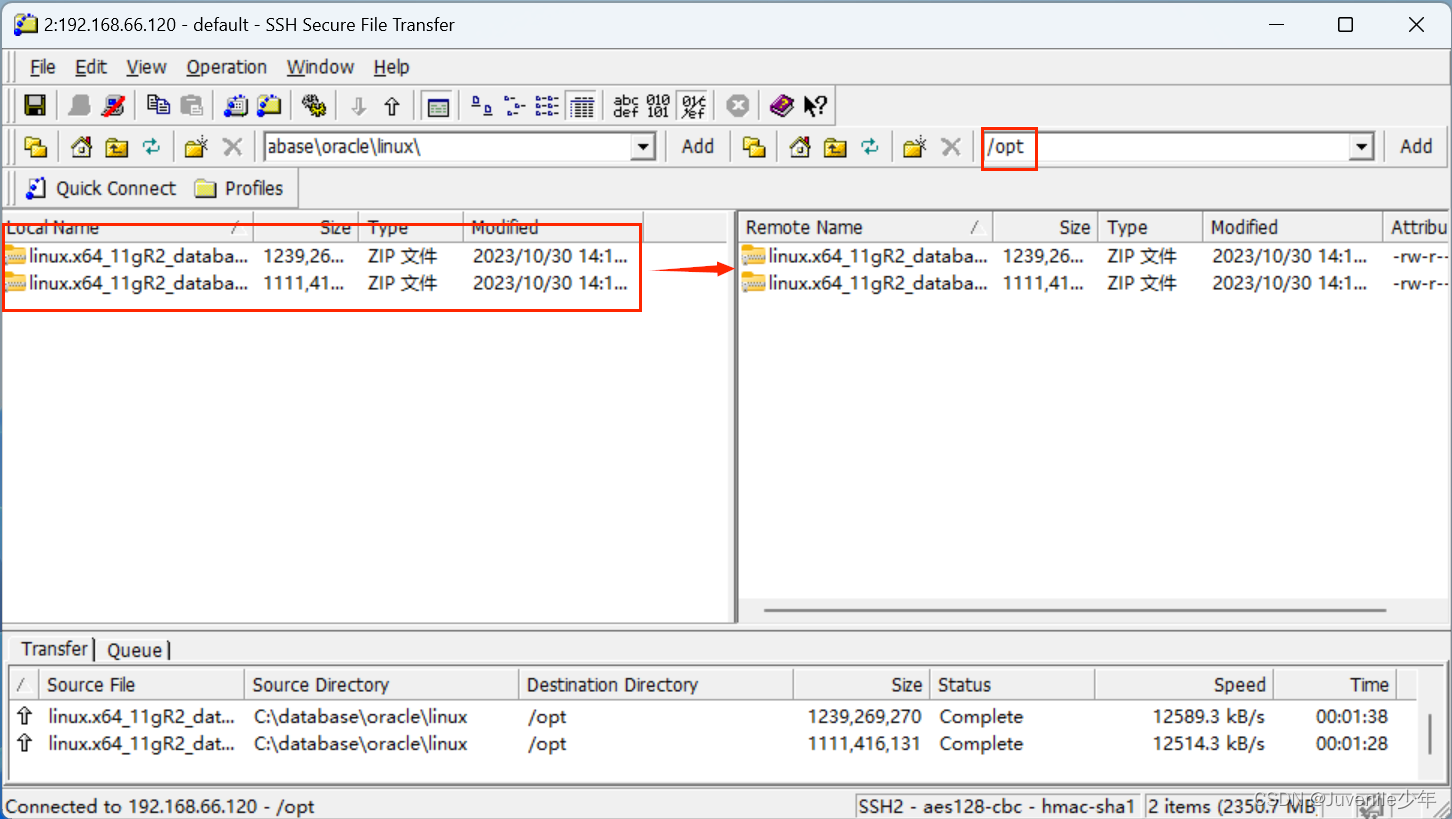Screen dimensions: 1452x819
Task: Click local favorite folders icon
Action: [36, 147]
